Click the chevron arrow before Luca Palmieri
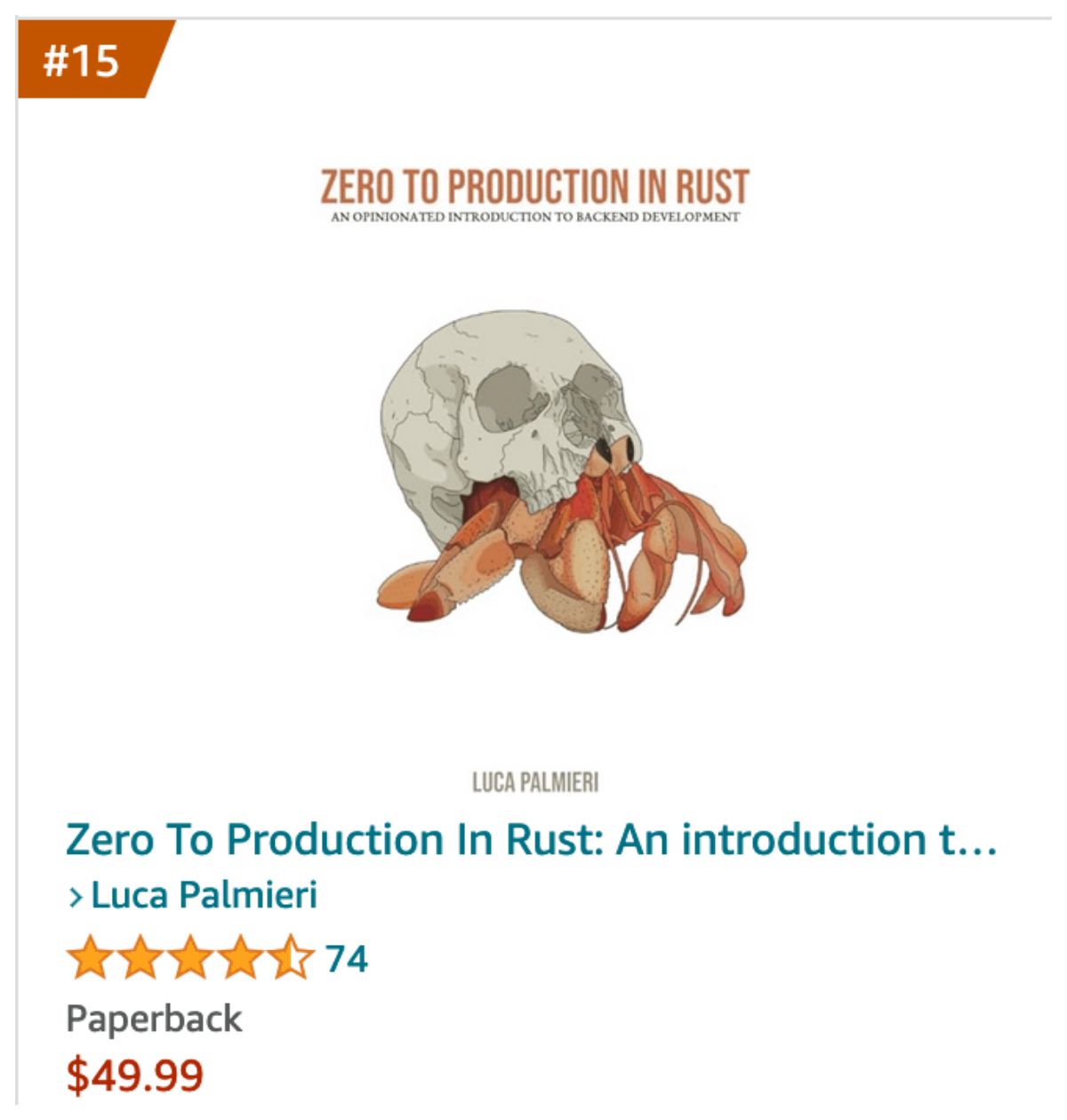Viewport: 1067px width, 1120px height. 76,898
